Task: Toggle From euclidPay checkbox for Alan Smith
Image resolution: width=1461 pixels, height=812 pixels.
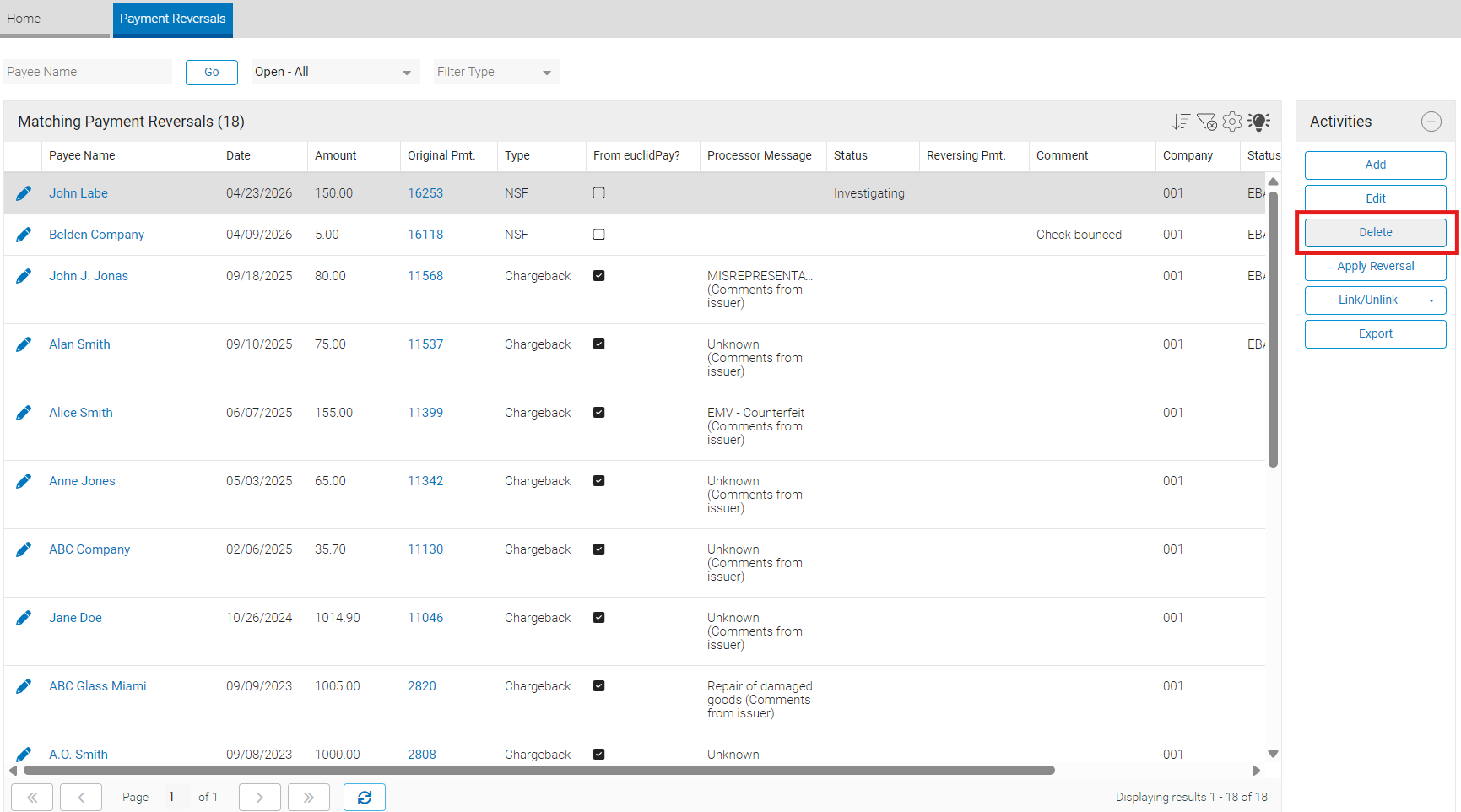Action: click(599, 344)
